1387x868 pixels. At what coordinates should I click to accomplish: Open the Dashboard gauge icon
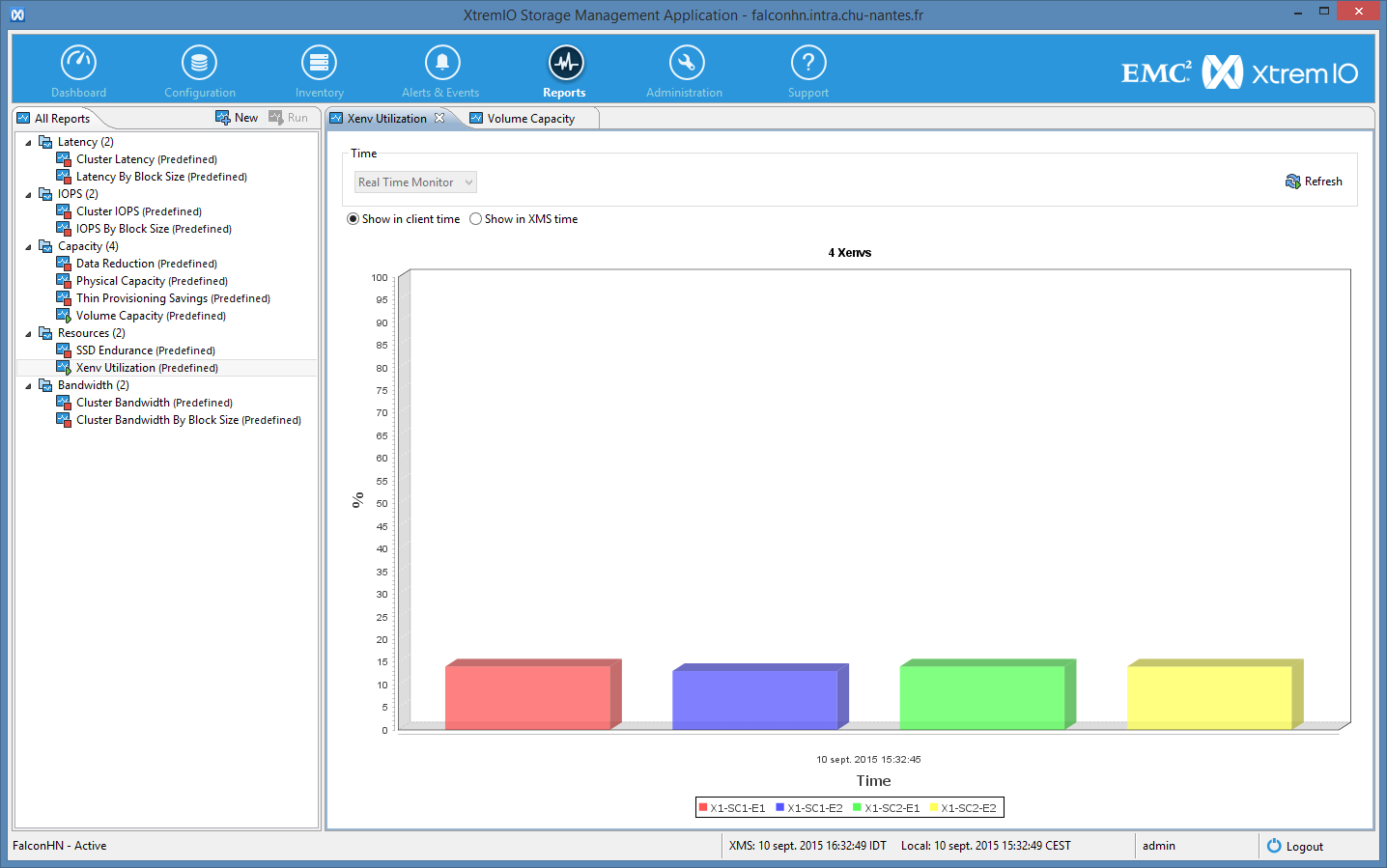click(78, 63)
